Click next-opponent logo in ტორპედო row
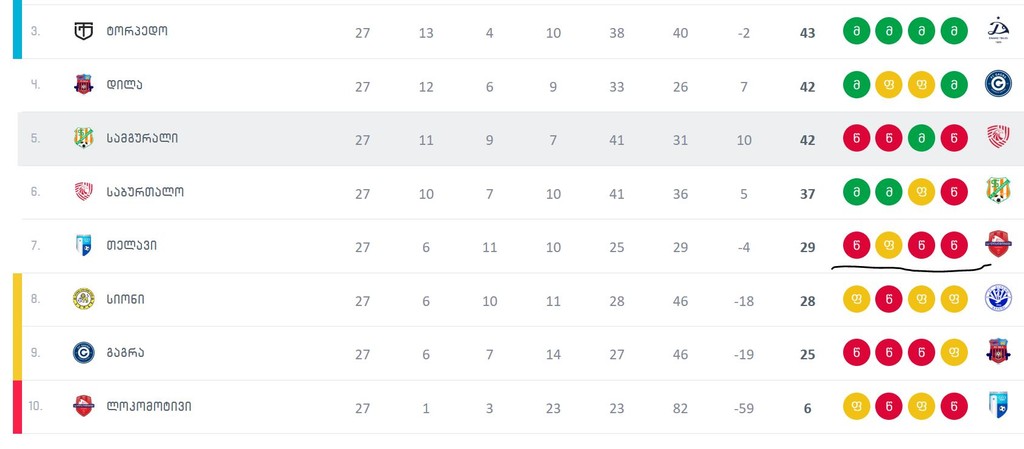1024x449 pixels. pos(998,31)
